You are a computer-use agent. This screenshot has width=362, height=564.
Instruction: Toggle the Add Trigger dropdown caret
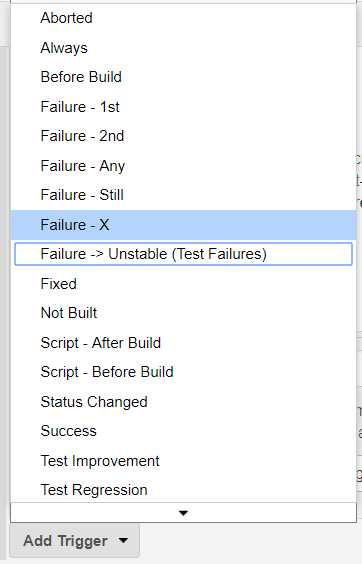[123, 540]
